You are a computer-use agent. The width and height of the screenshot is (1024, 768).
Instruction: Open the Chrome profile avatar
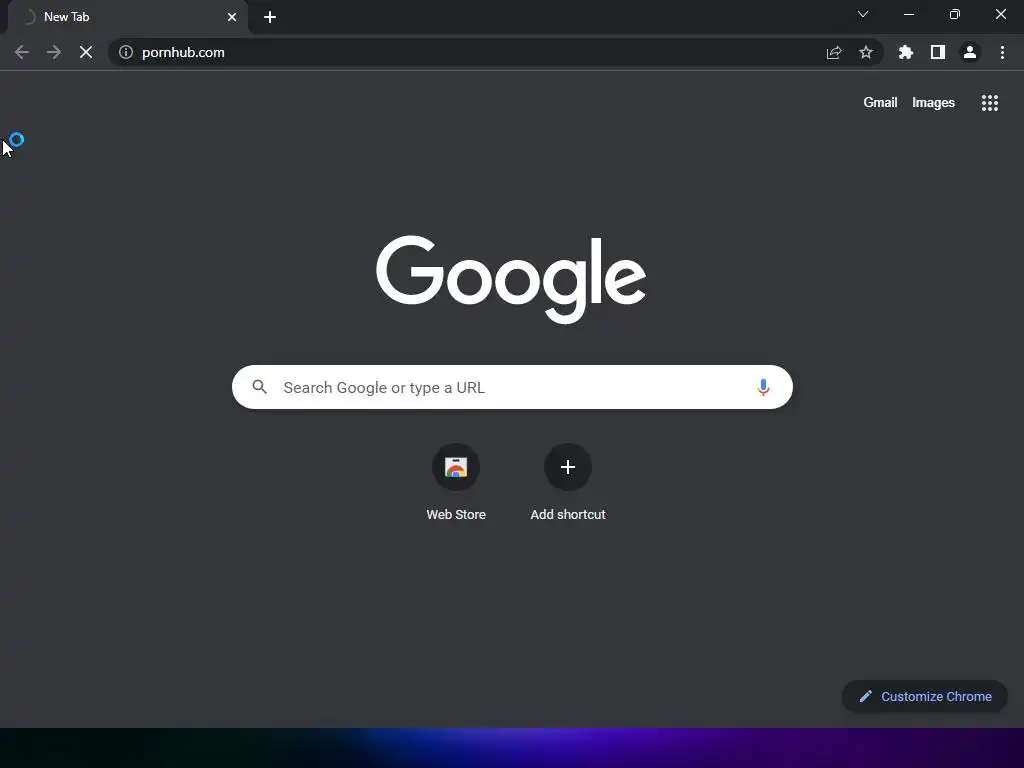point(970,52)
